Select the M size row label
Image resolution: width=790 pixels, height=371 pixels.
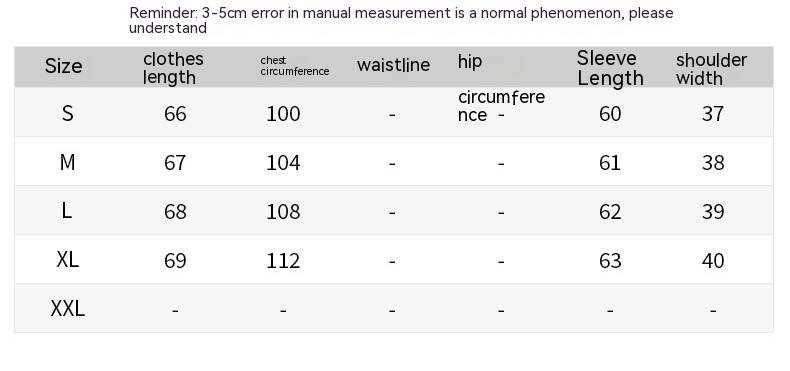[68, 162]
